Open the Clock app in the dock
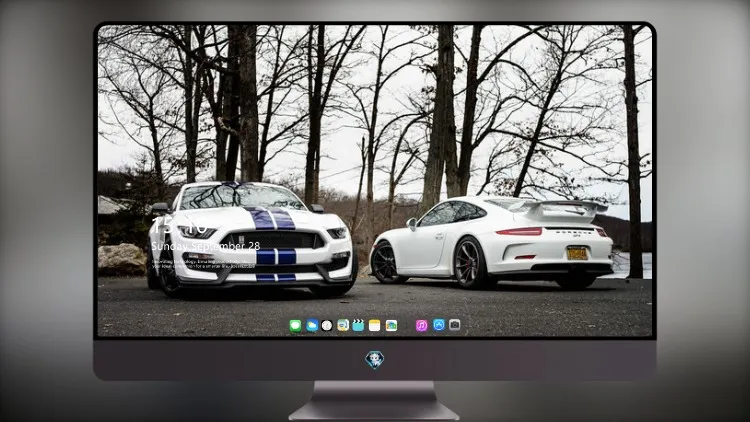The image size is (750, 422). [x=327, y=326]
